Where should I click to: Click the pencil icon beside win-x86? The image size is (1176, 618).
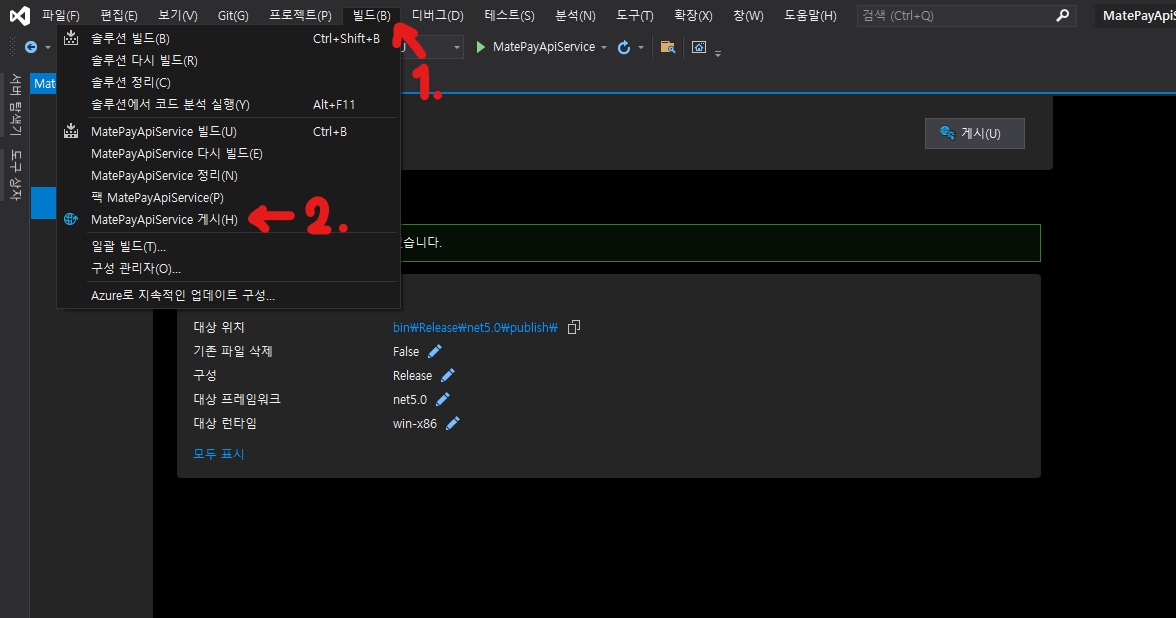point(453,423)
